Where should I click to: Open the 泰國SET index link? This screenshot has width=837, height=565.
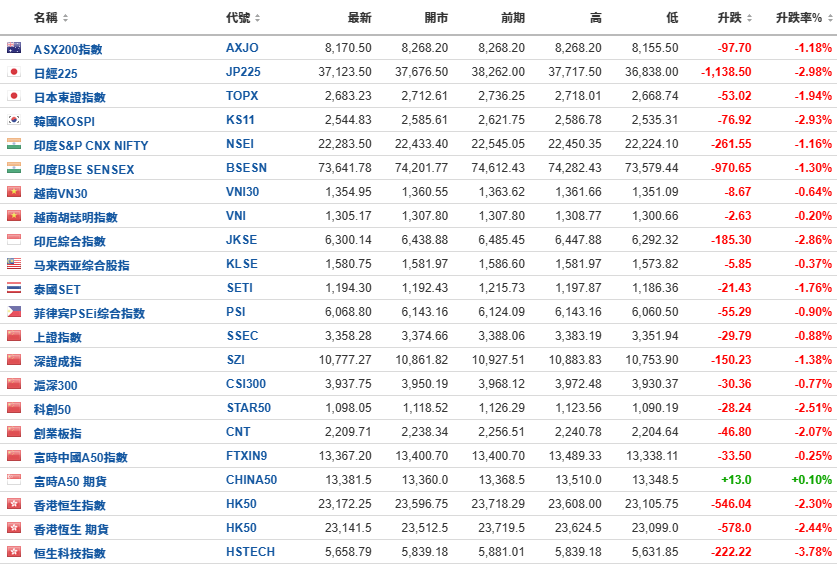(x=57, y=289)
